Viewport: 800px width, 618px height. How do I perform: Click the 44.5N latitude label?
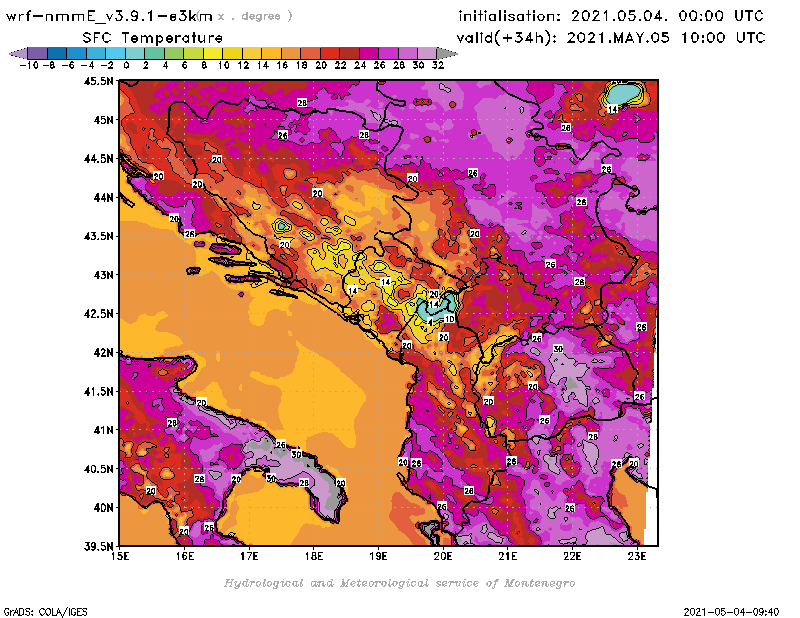click(x=98, y=159)
